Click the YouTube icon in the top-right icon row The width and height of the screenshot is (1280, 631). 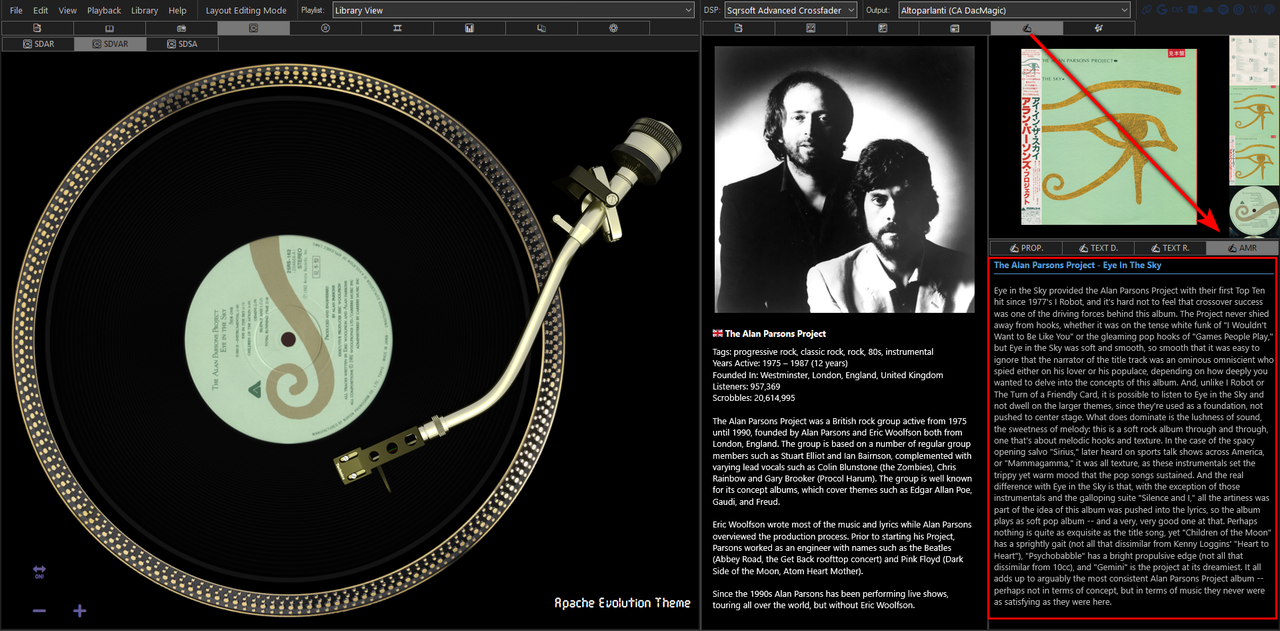click(1193, 10)
